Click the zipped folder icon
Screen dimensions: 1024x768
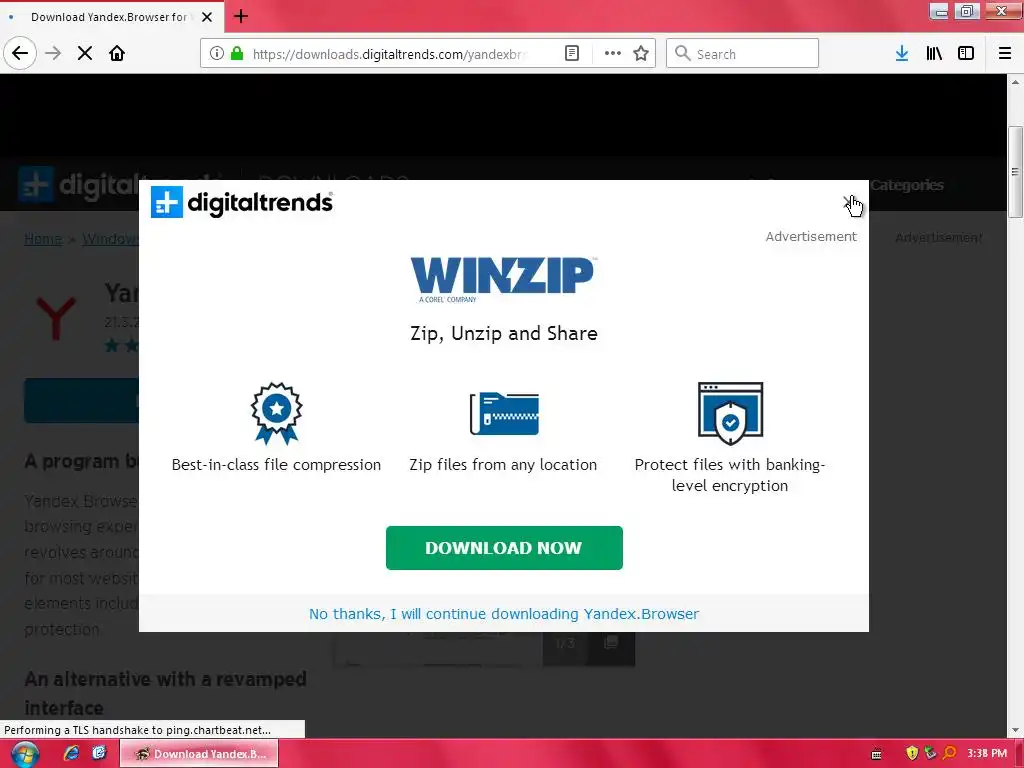click(x=504, y=413)
